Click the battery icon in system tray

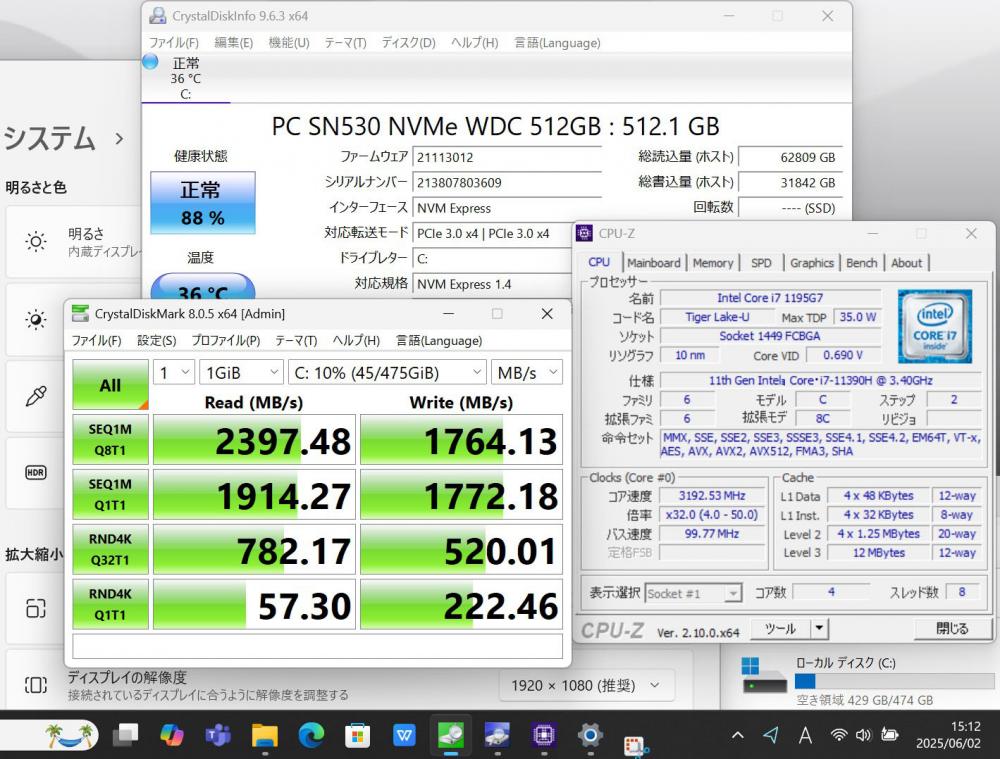[890, 735]
